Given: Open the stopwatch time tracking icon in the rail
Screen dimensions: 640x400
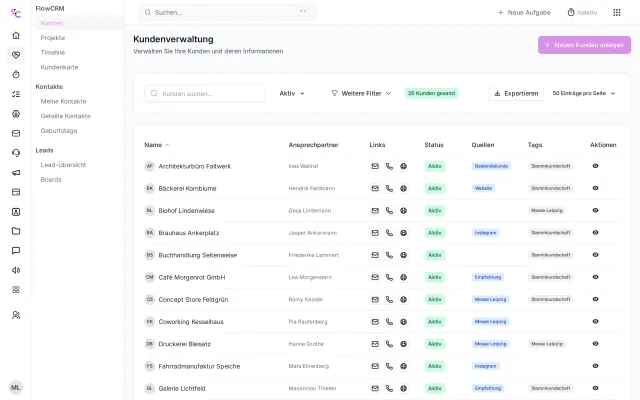Looking at the screenshot, I should pyautogui.click(x=16, y=75).
